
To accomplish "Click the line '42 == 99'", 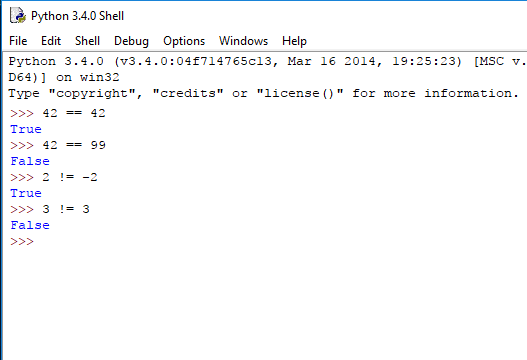I will pyautogui.click(x=74, y=145).
